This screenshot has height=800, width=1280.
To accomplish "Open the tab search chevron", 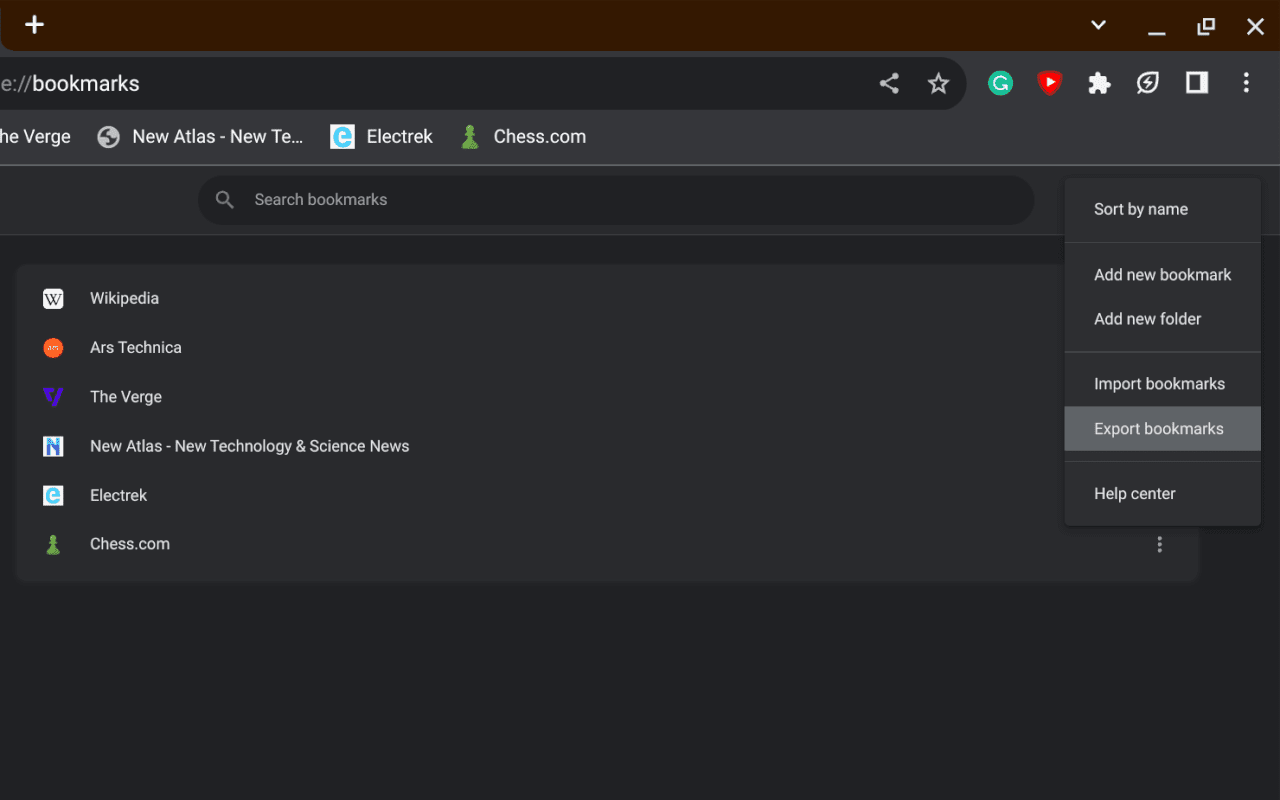I will click(1098, 25).
